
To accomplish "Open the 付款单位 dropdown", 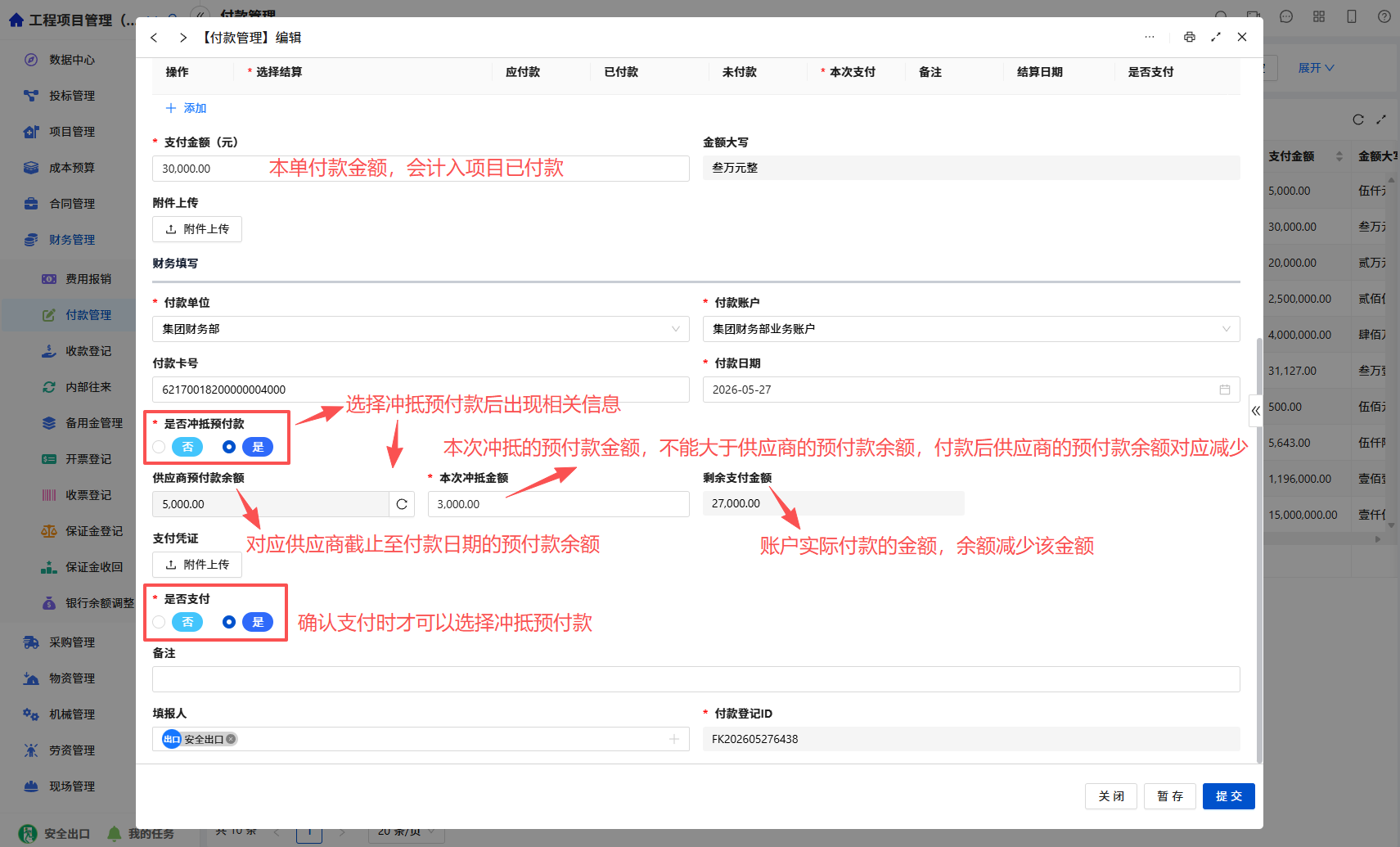I will coord(421,329).
